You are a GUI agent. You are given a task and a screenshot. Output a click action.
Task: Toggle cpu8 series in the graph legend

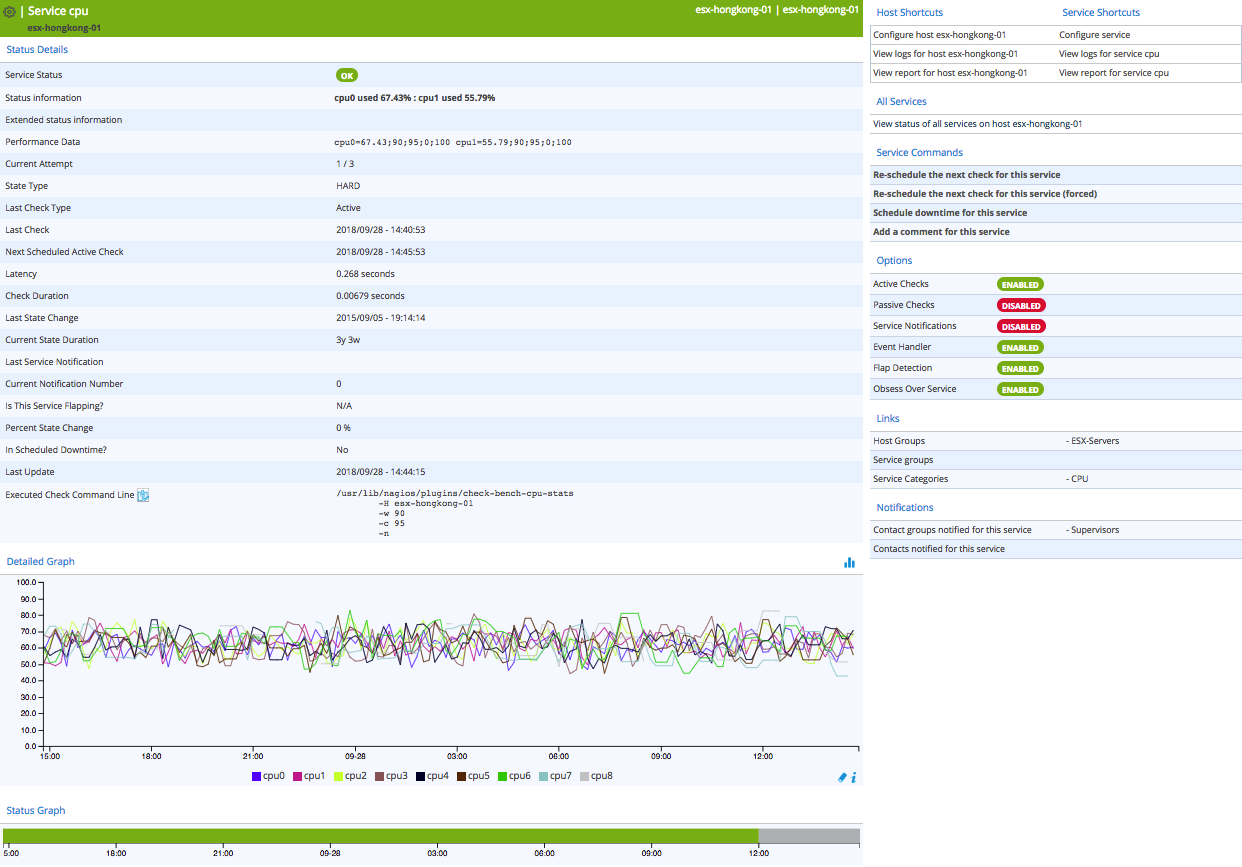596,776
